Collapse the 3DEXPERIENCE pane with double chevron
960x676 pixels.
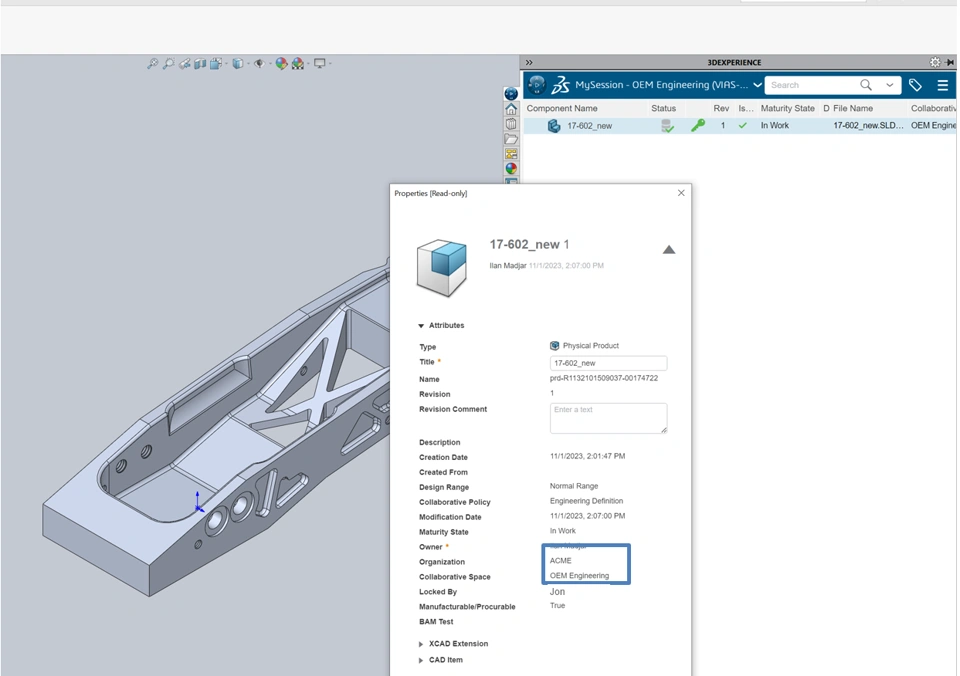coord(529,62)
